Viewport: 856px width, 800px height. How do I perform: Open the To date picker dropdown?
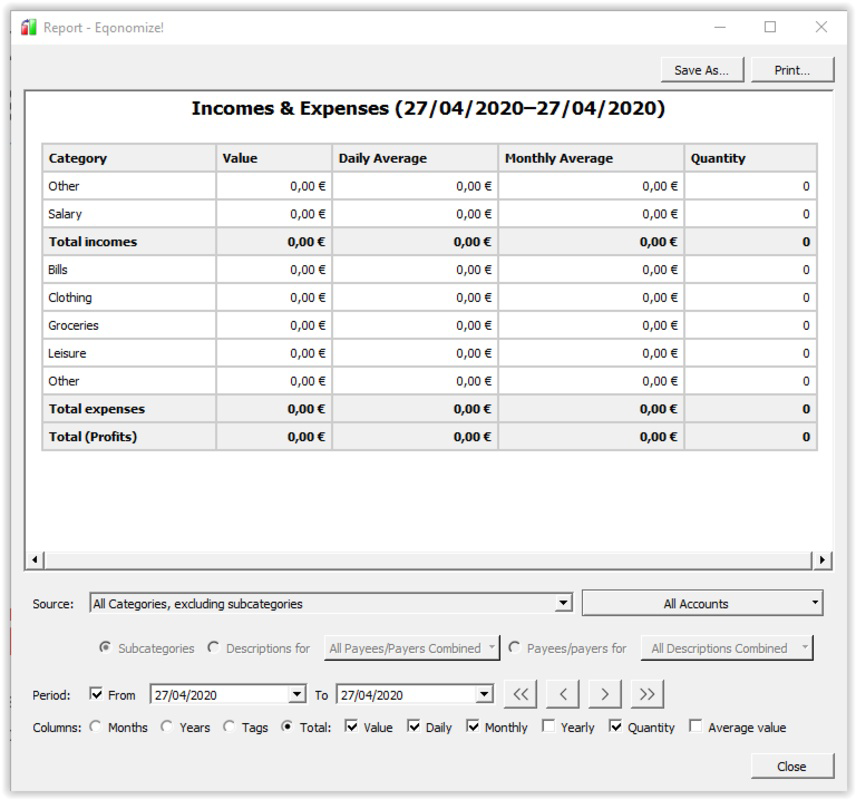tap(484, 695)
